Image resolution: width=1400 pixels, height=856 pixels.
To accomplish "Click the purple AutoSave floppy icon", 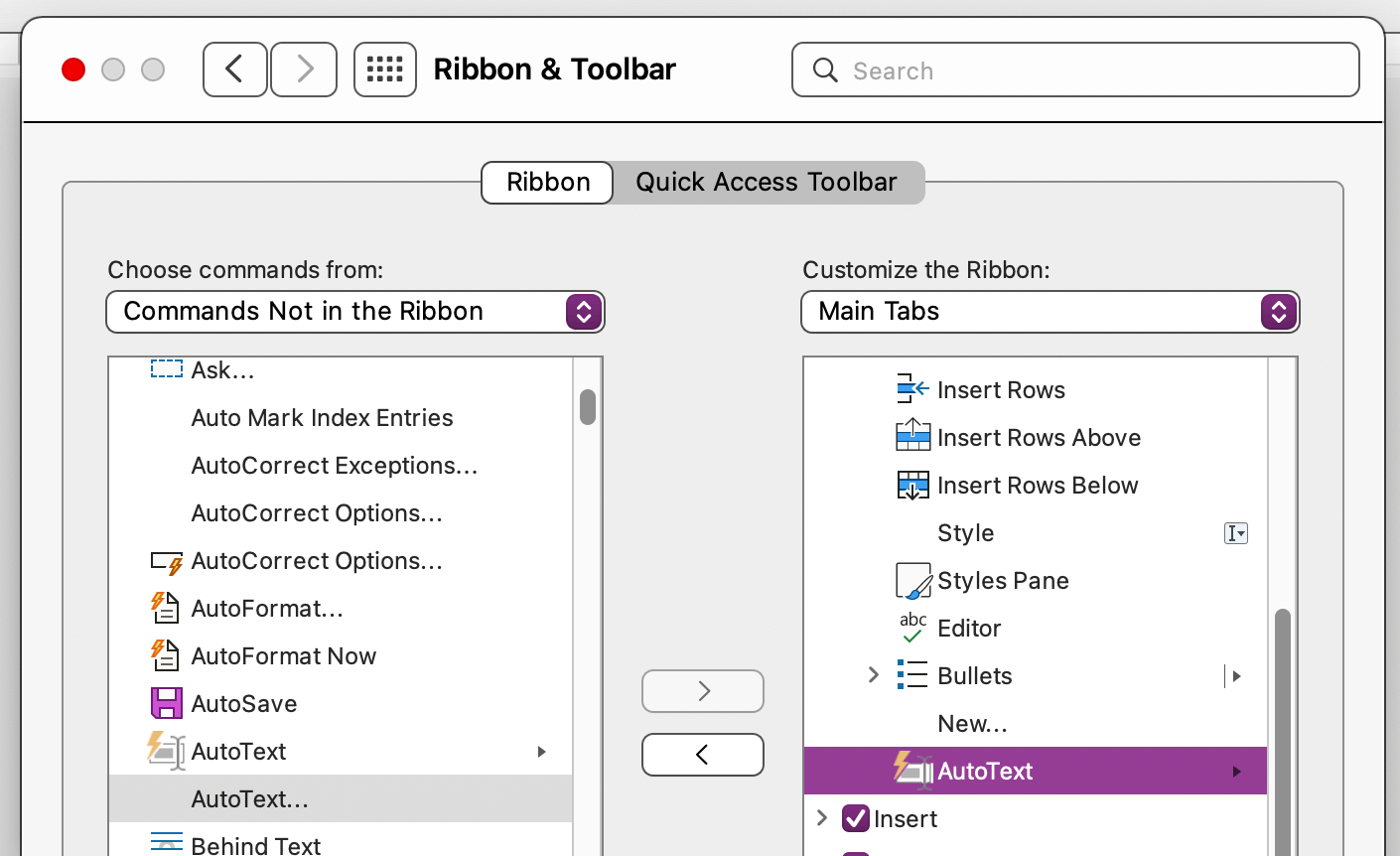I will tap(166, 703).
